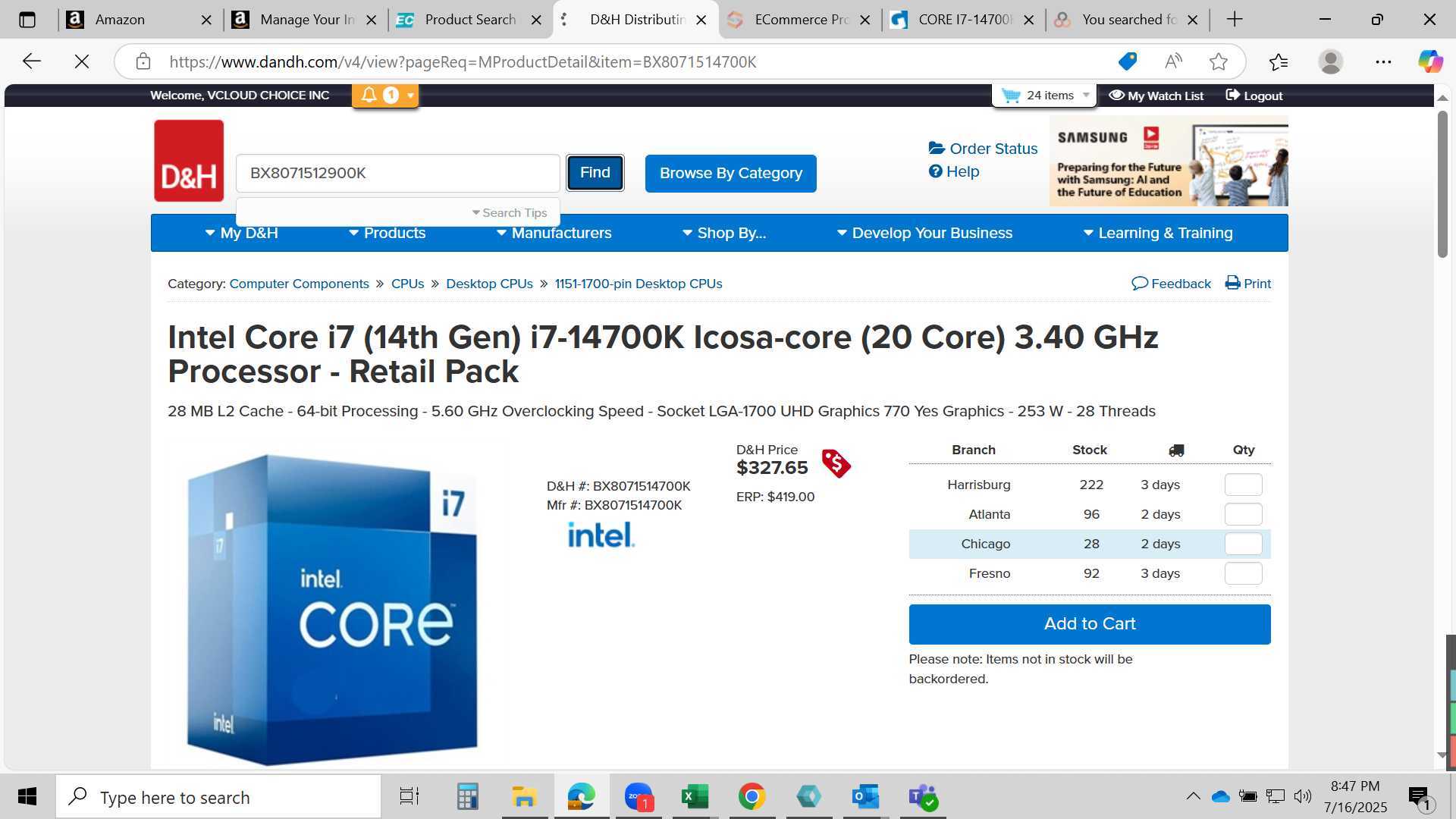
Task: Open the My D&H menu
Action: (x=241, y=233)
